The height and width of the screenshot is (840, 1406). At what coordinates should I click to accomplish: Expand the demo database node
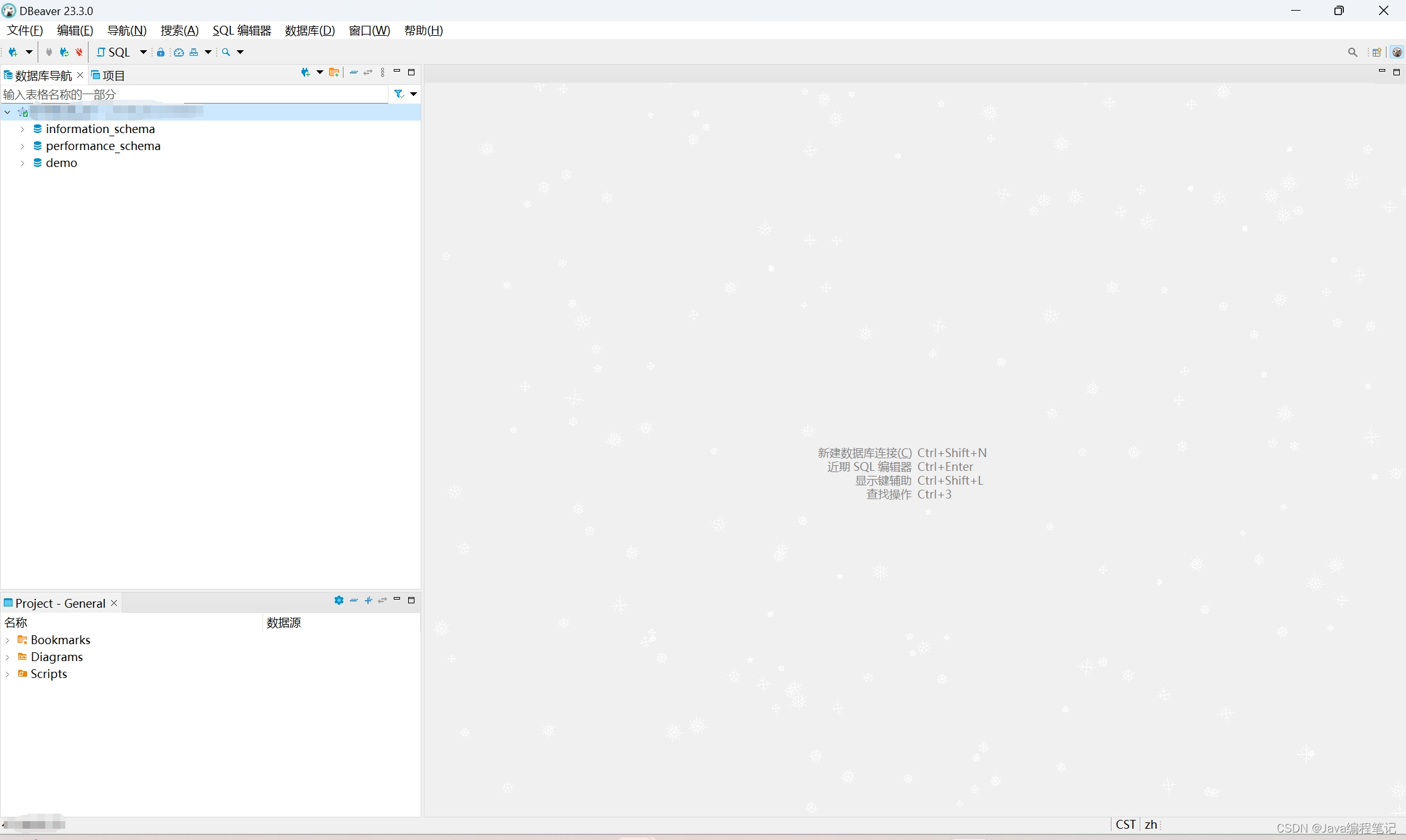[23, 163]
